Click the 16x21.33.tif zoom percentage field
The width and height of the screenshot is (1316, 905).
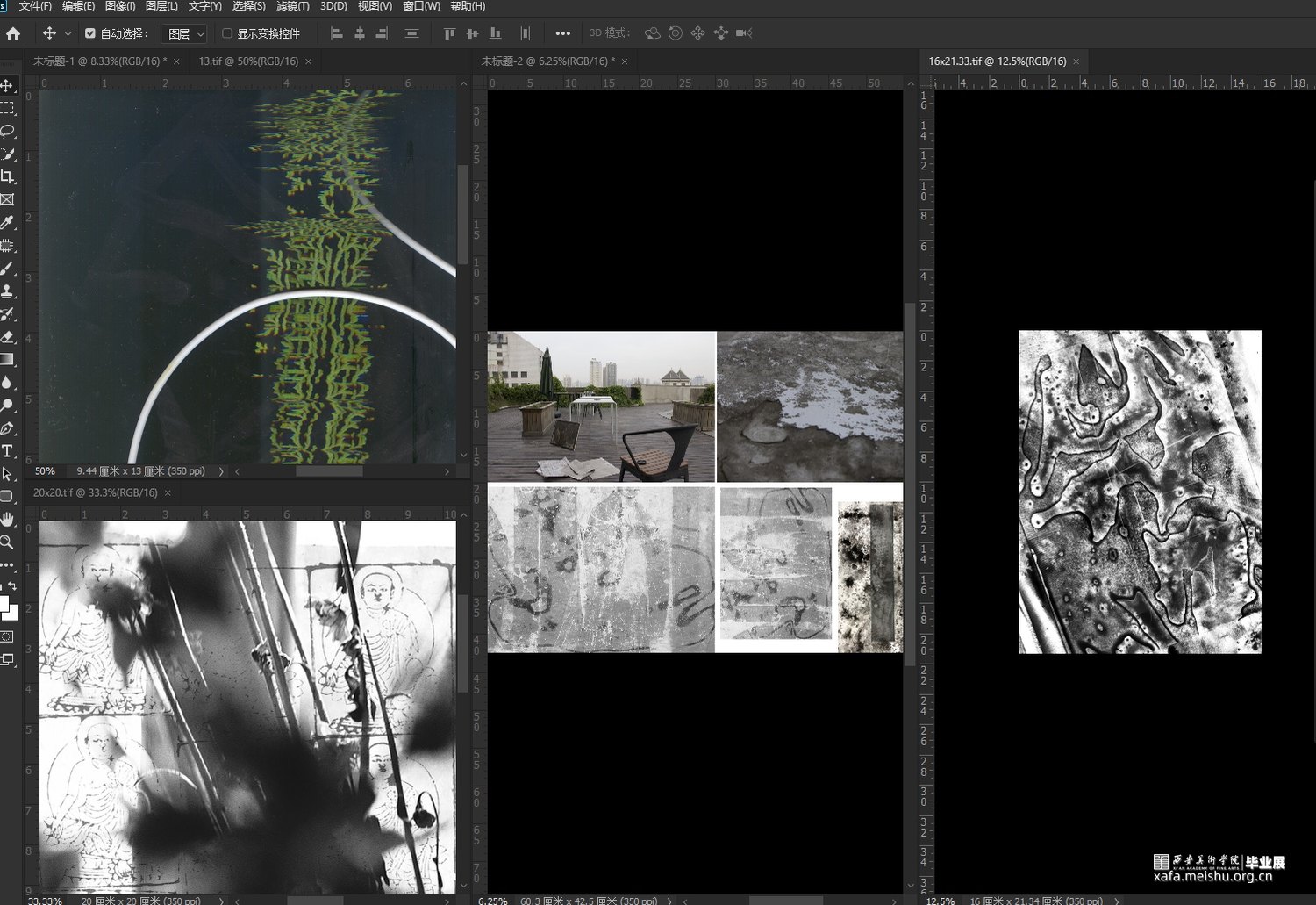(x=941, y=901)
